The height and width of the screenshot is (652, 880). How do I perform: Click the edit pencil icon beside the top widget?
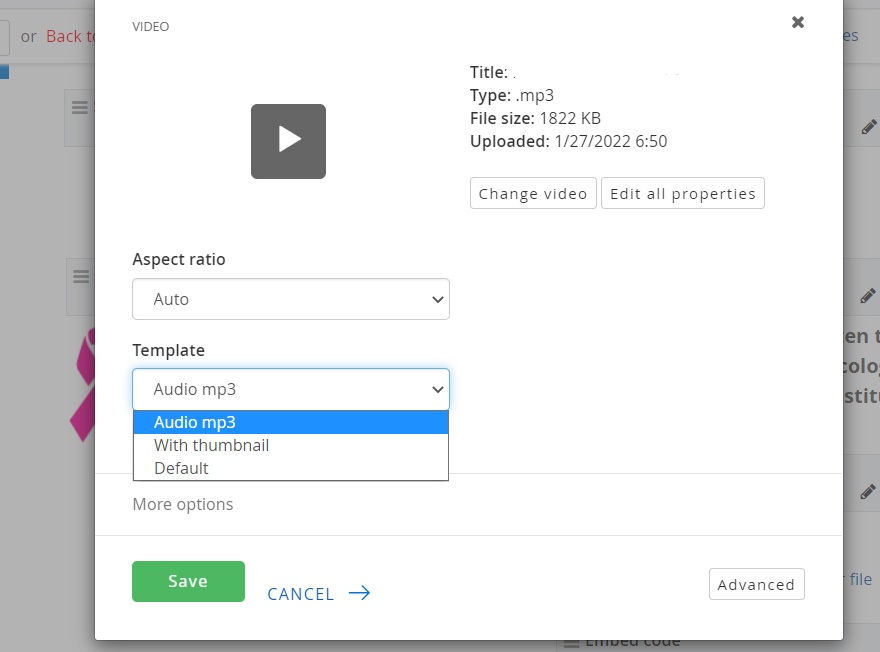click(x=869, y=126)
